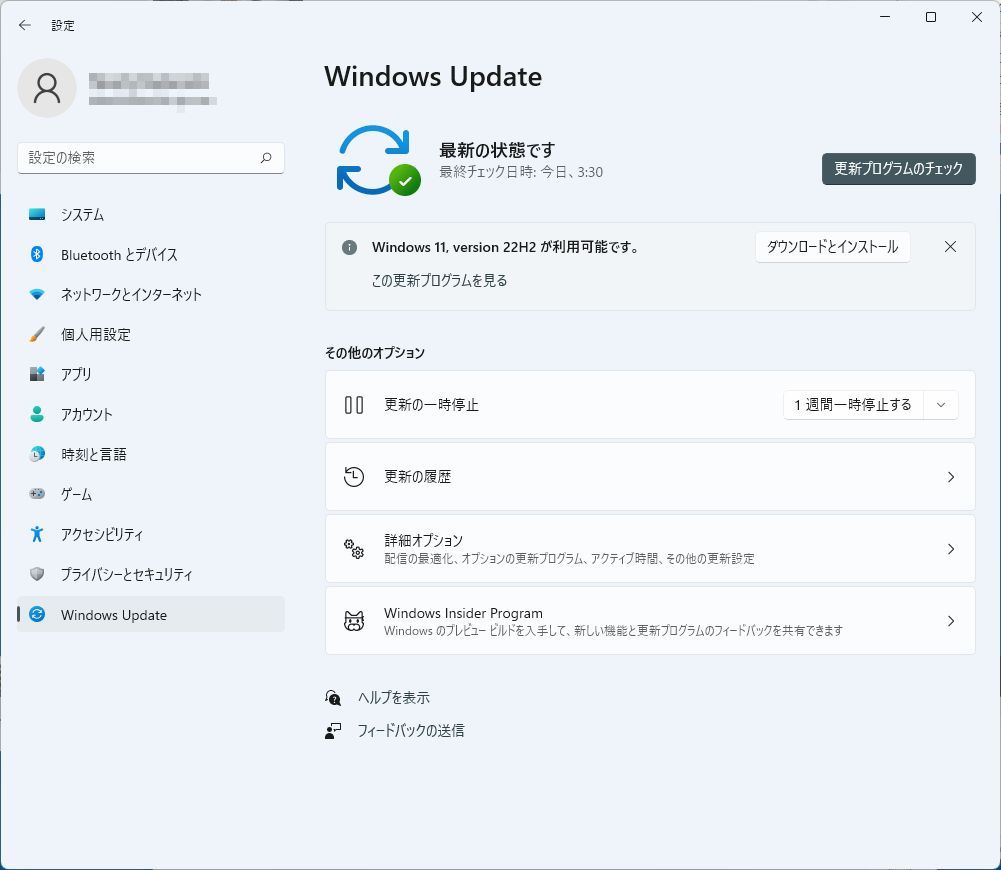Click the 個人用設定 paintbrush icon
Viewport: 1001px width, 870px height.
point(37,335)
